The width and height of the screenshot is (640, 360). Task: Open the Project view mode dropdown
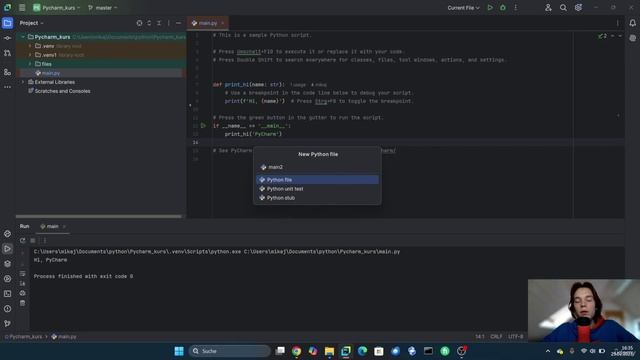(31, 23)
